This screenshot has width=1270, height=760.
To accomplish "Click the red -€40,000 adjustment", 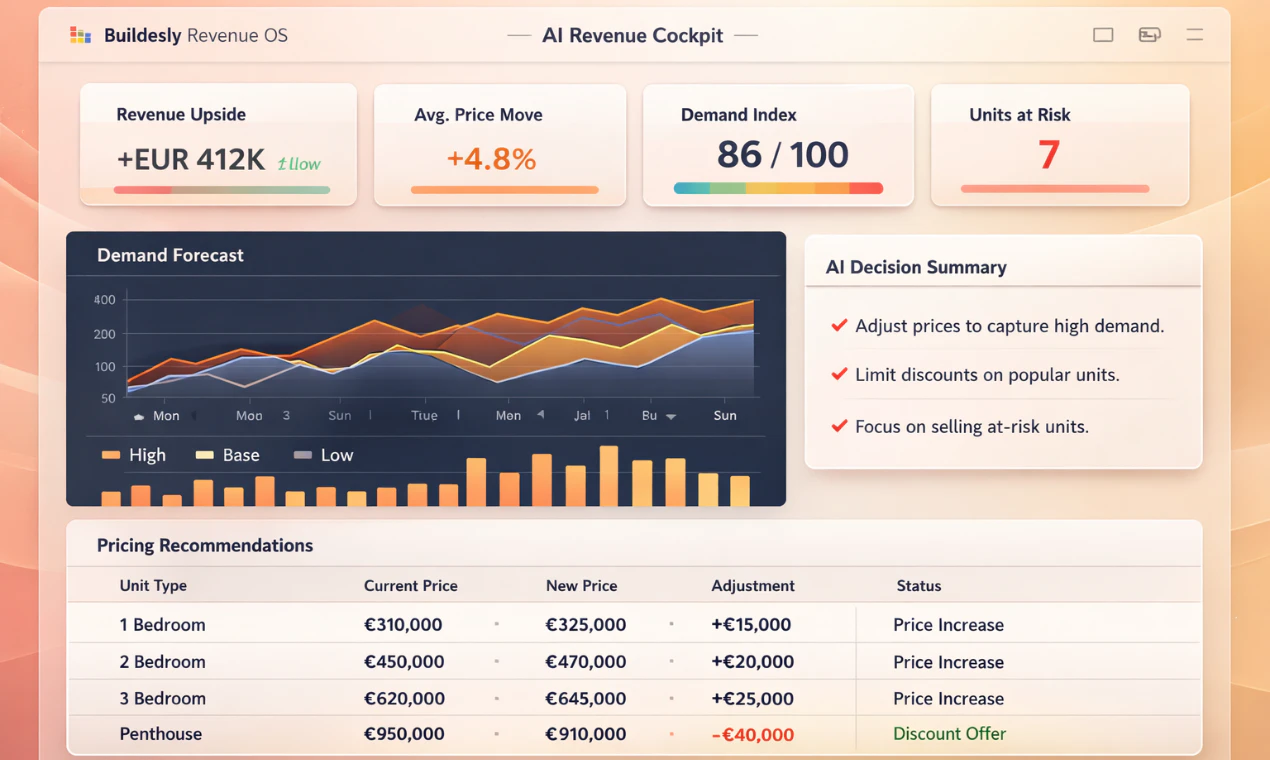I will (x=752, y=735).
